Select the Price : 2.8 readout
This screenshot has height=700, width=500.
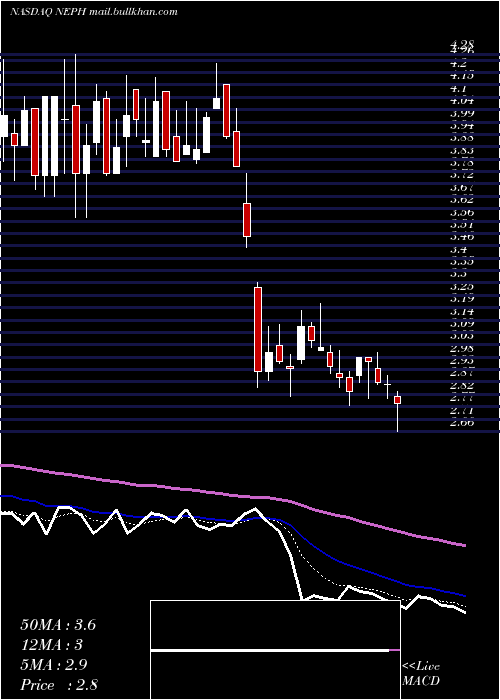[59, 684]
